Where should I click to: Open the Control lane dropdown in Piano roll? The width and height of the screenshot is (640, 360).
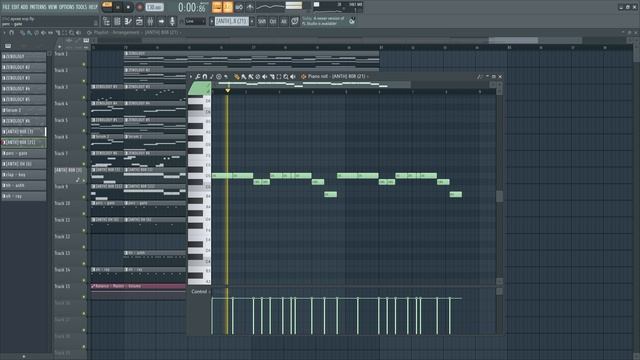[x=200, y=291]
